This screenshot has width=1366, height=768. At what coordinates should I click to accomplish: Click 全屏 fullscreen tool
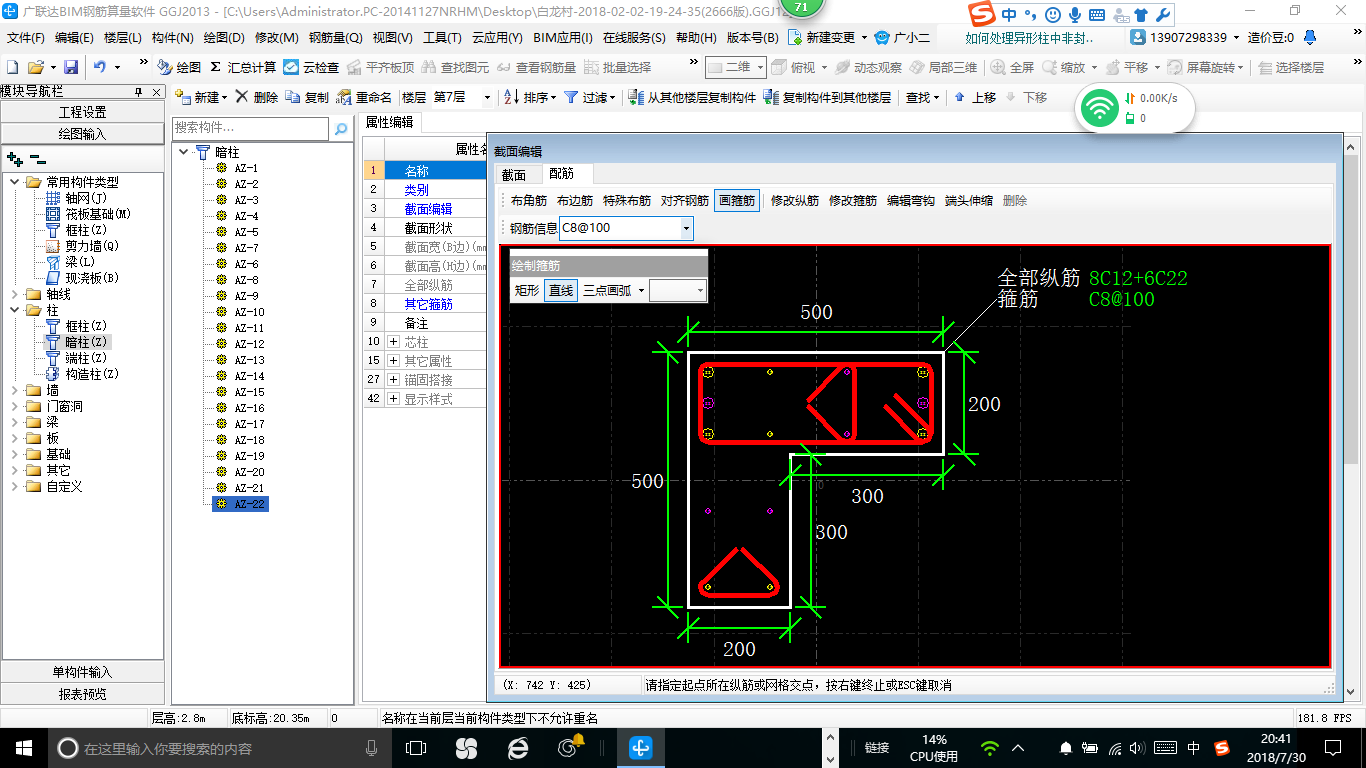coord(1013,67)
